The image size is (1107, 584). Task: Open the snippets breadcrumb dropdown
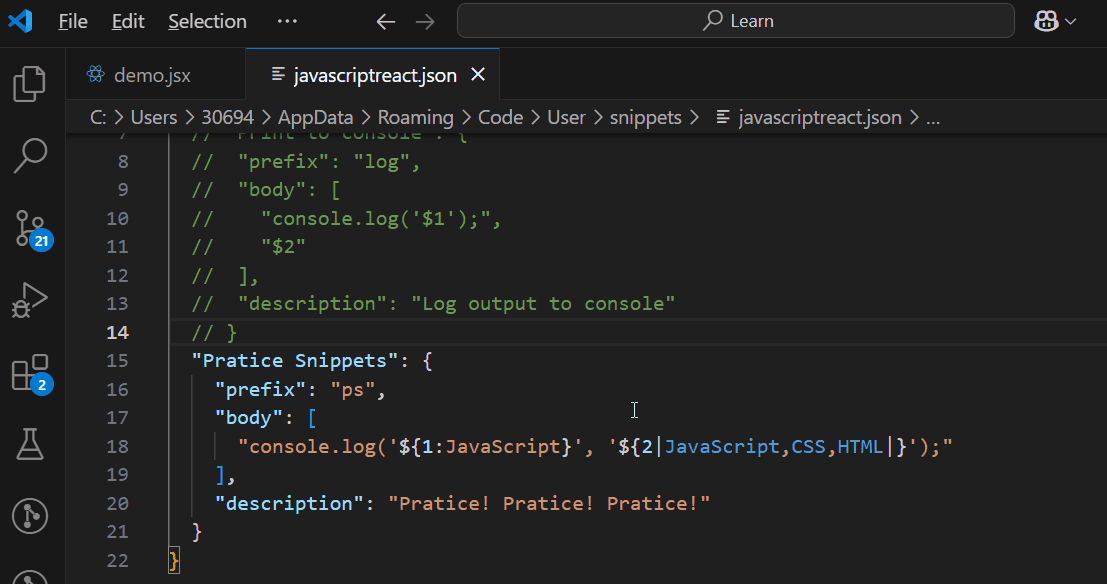645,117
